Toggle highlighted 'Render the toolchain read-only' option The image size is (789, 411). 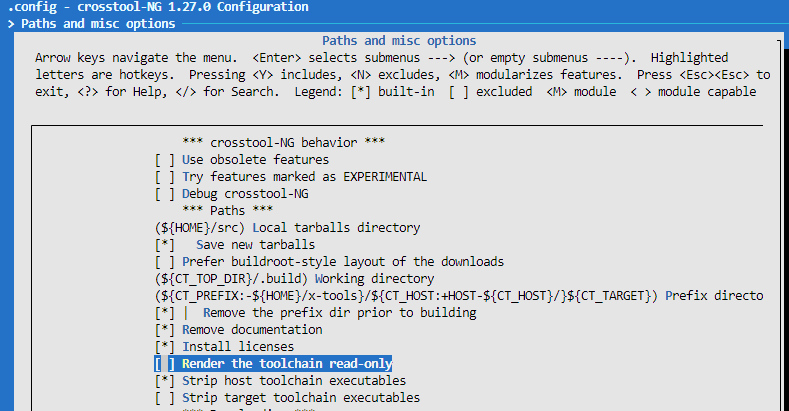(273, 364)
